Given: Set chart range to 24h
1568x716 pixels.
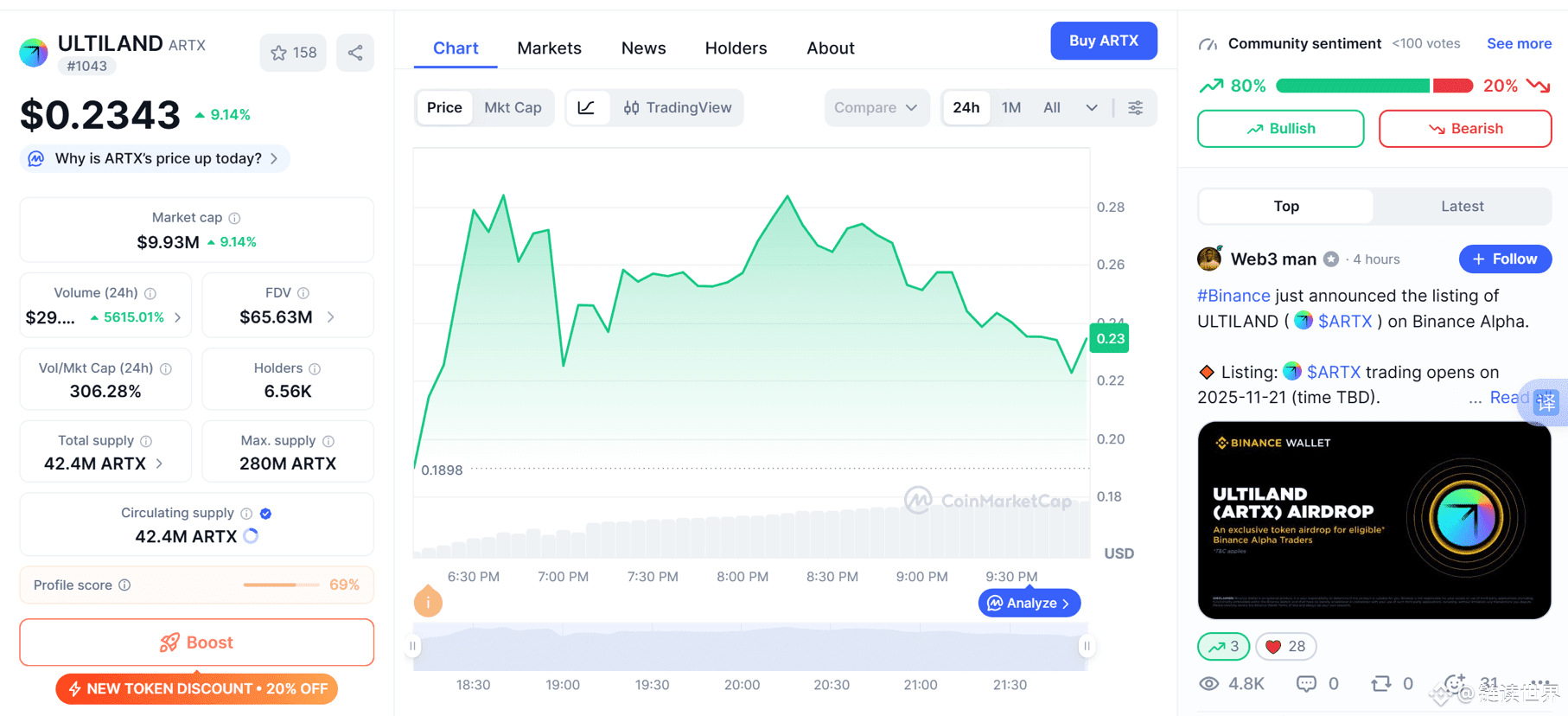Looking at the screenshot, I should [966, 107].
